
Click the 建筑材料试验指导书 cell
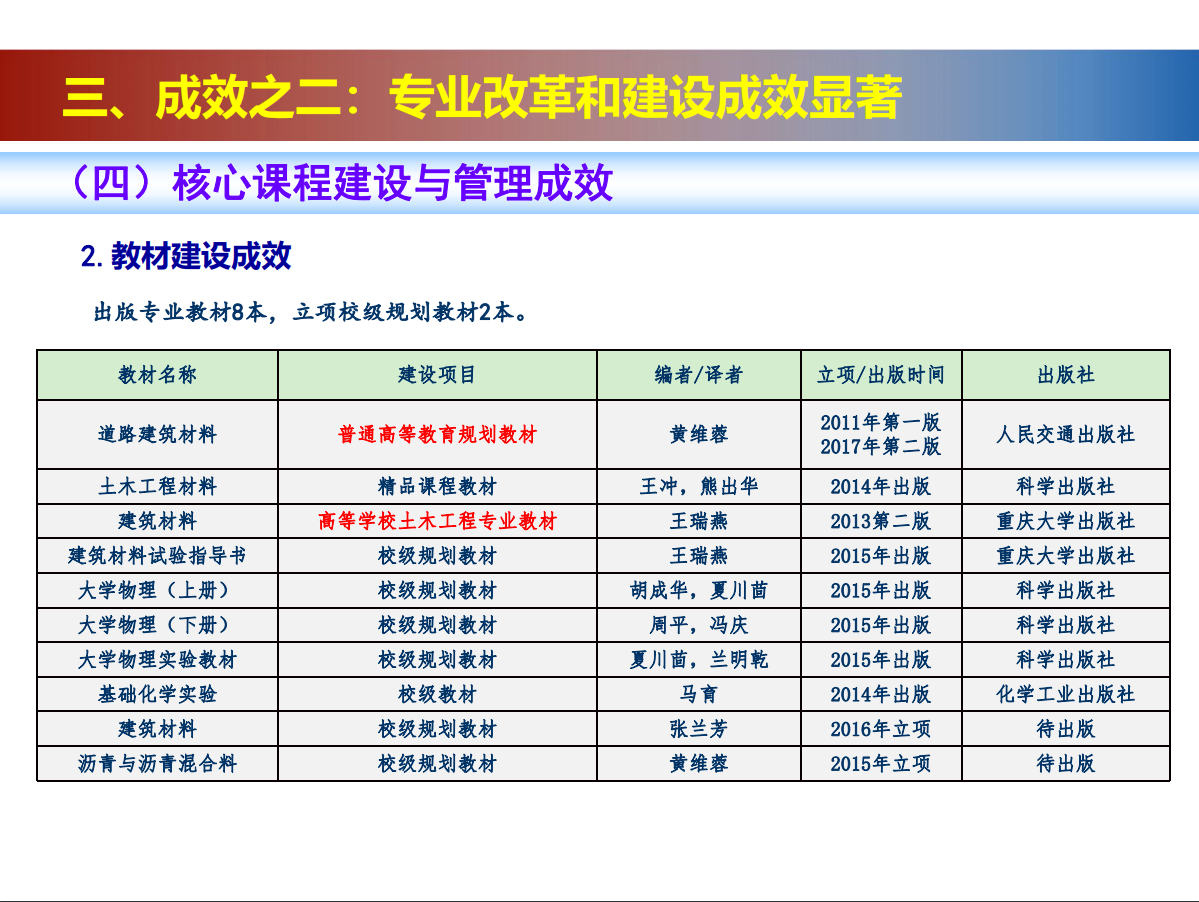157,556
